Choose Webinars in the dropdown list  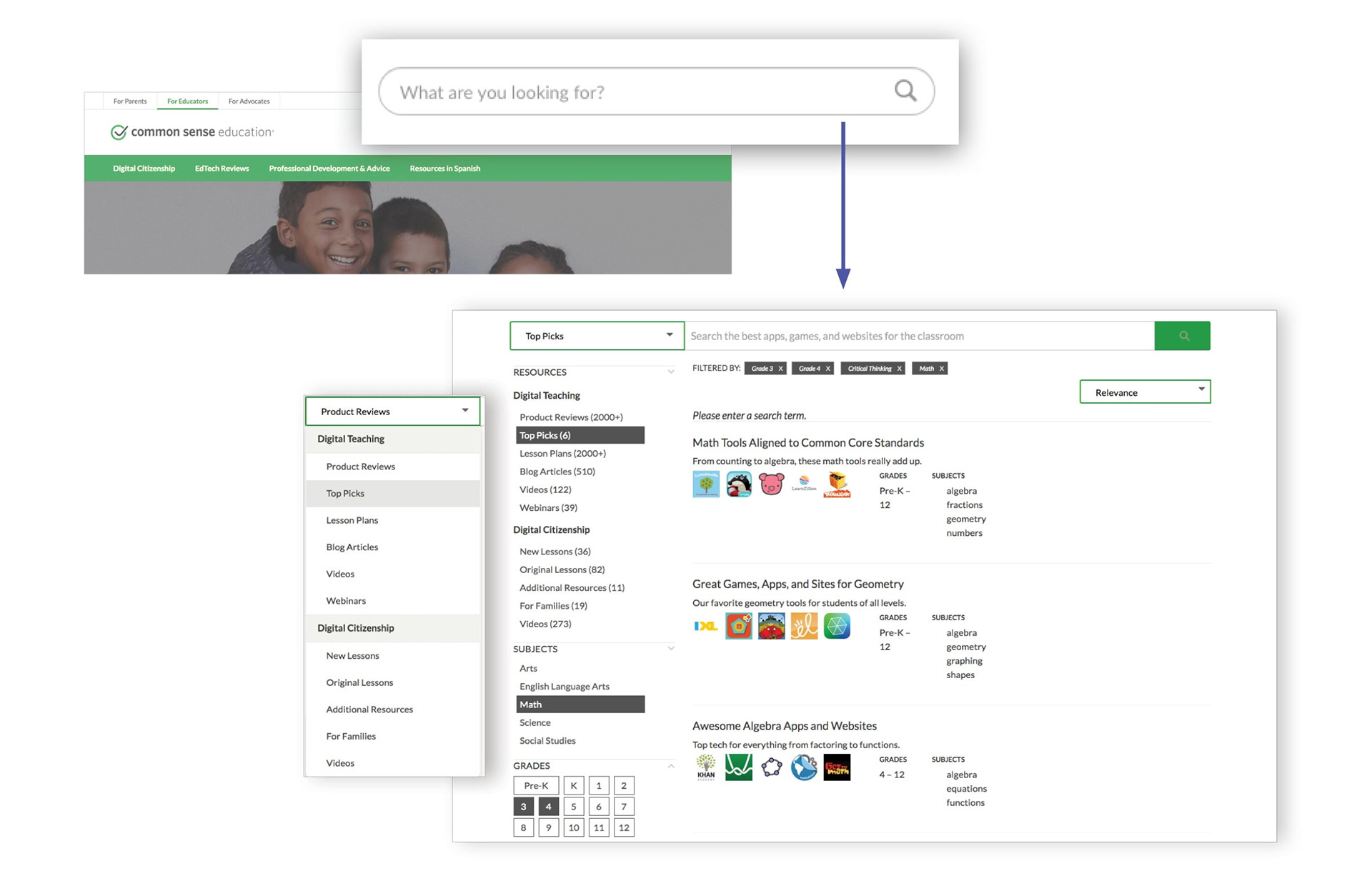coord(393,601)
